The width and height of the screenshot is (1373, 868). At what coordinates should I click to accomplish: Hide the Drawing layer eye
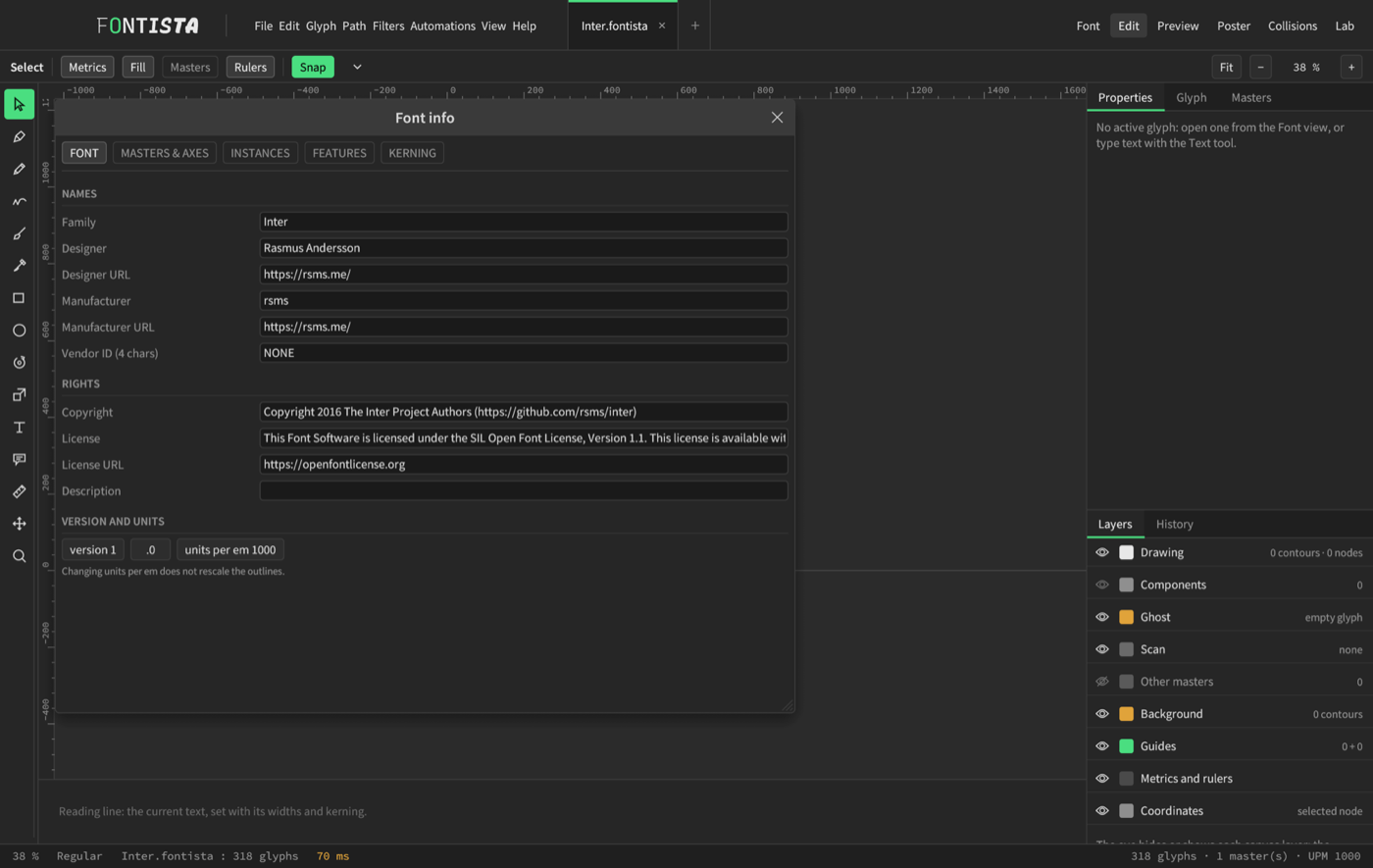1102,552
